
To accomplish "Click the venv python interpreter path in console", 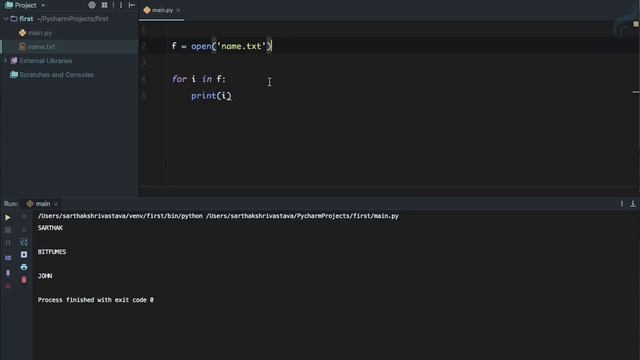I will [120, 216].
